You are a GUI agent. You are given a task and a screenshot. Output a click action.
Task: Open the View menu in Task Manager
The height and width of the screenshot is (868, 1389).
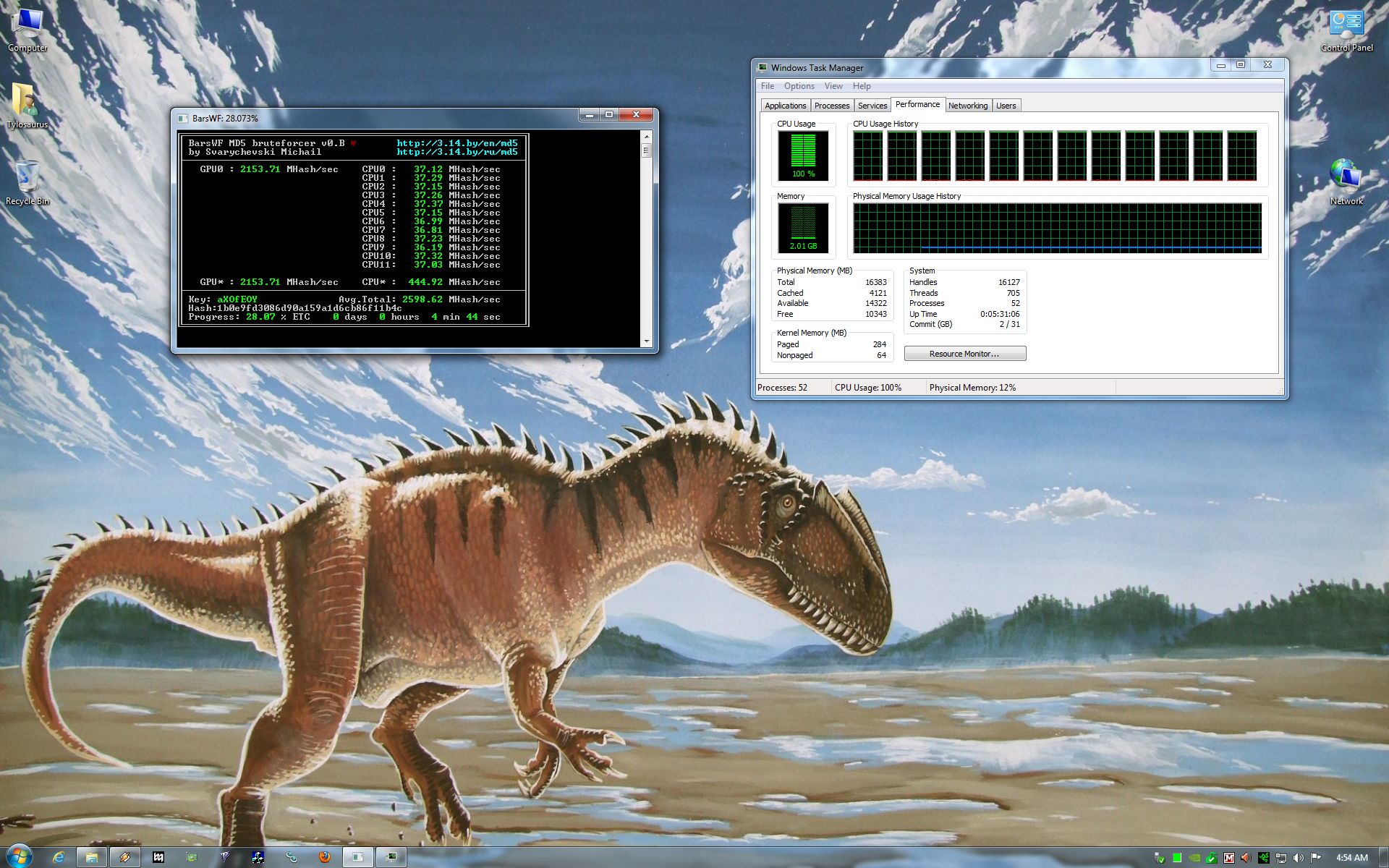(x=833, y=86)
